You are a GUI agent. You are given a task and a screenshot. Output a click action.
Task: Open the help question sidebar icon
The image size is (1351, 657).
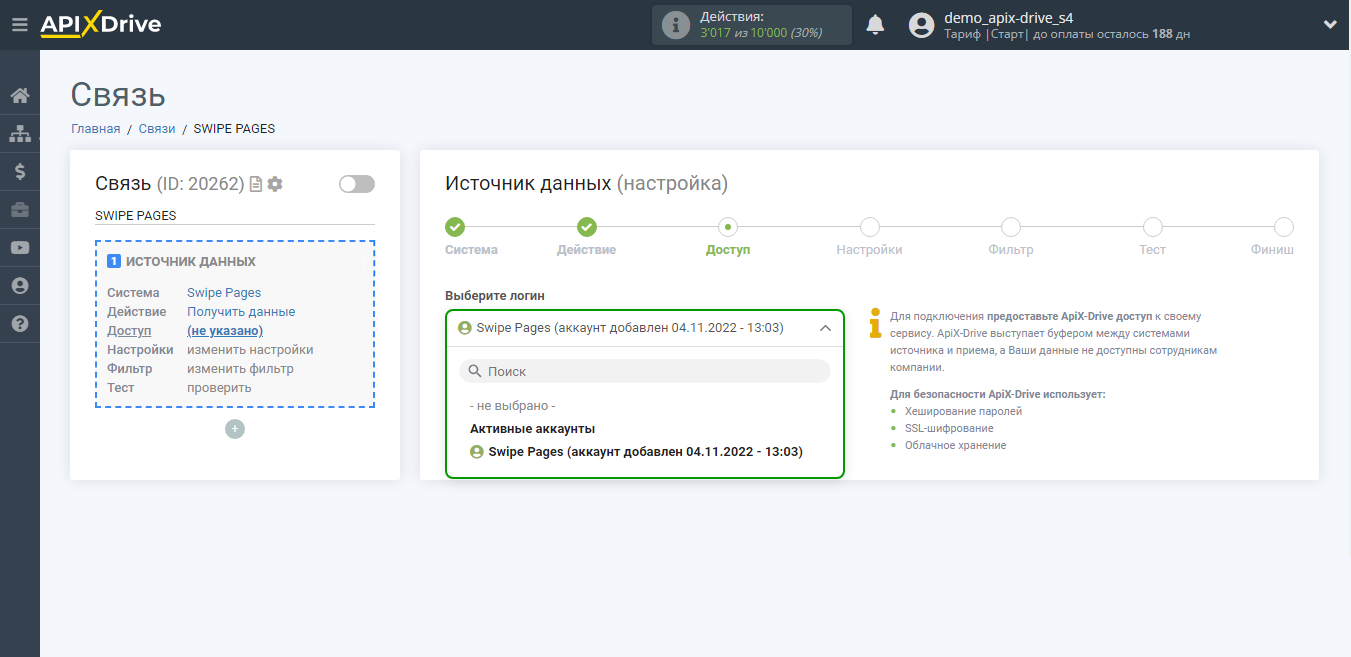20,324
